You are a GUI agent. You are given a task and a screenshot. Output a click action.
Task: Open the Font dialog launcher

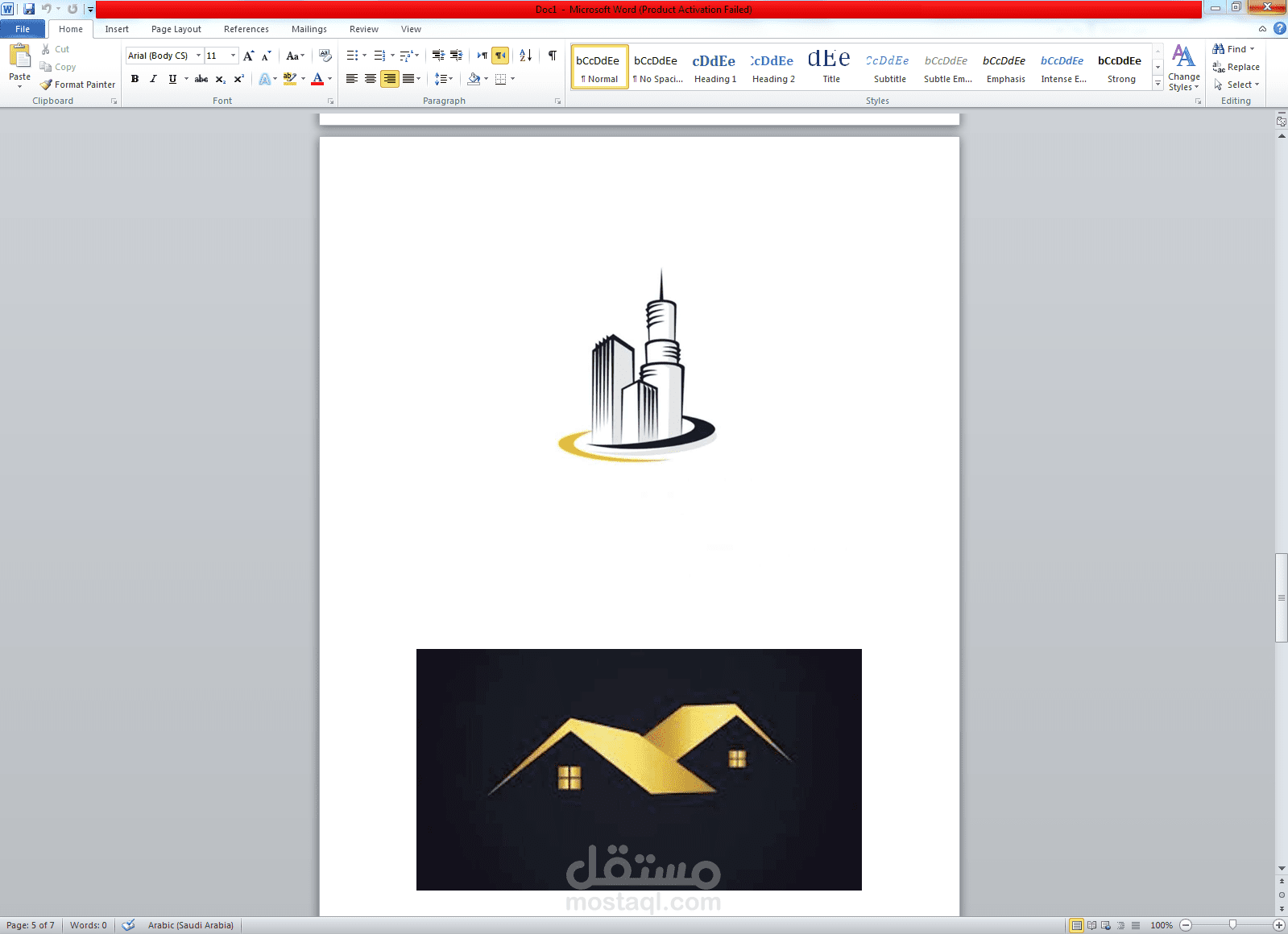pyautogui.click(x=330, y=101)
